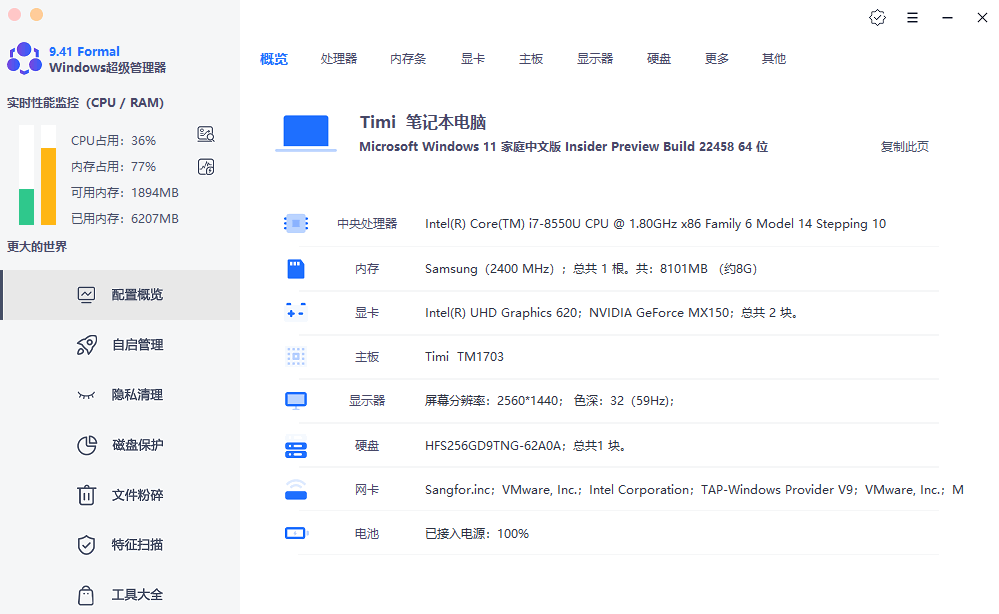Click the Intel Core i7-8550U CPU text
This screenshot has height=614, width=999.
click(655, 224)
